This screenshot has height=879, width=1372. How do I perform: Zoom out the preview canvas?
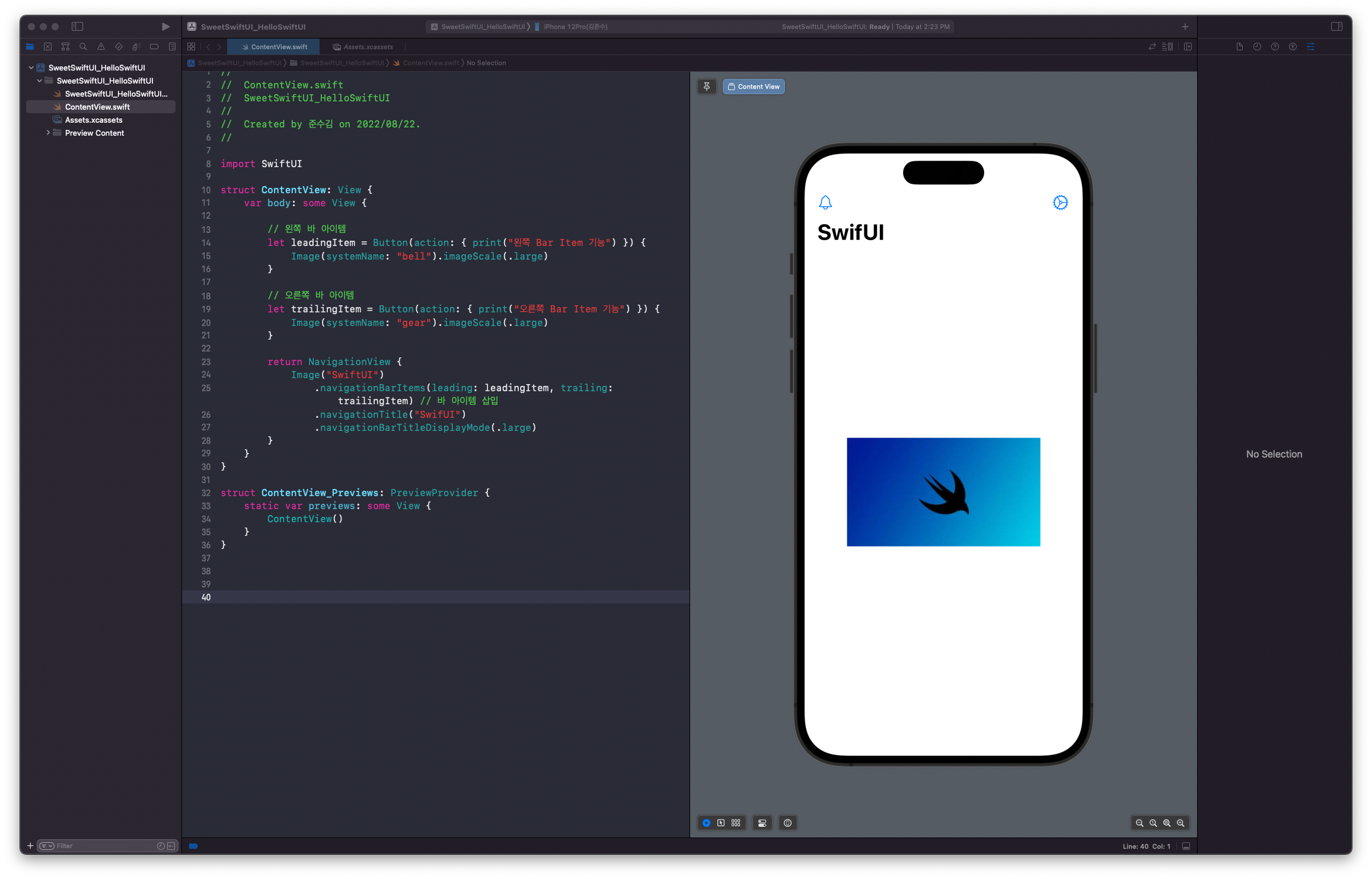point(1139,823)
